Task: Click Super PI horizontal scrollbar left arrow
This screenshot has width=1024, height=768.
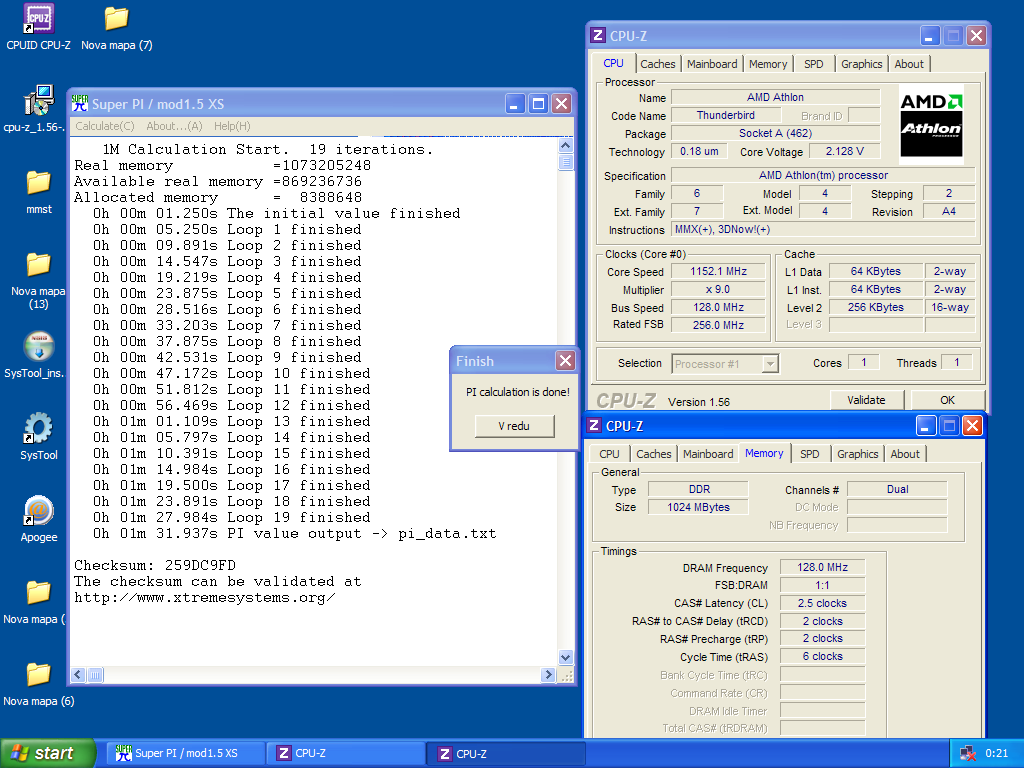Action: 78,675
